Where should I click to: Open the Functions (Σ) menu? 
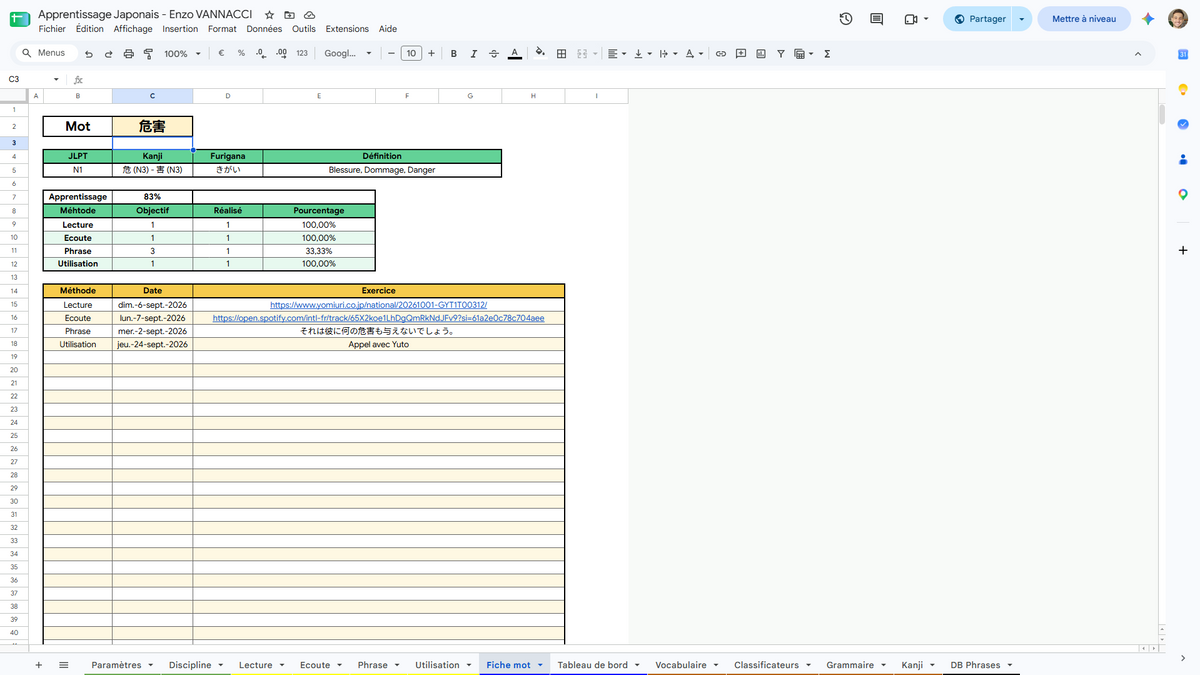tap(827, 54)
